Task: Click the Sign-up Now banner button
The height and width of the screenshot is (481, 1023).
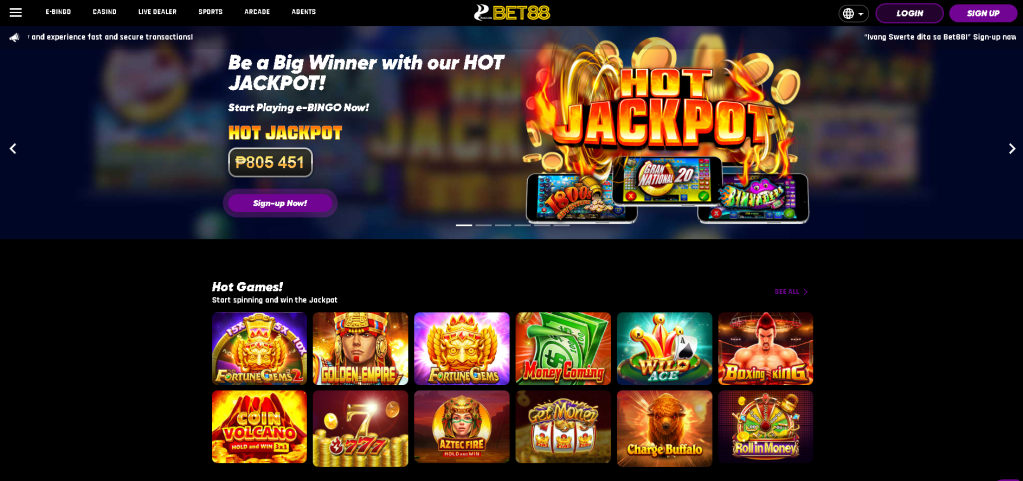Action: [x=280, y=204]
